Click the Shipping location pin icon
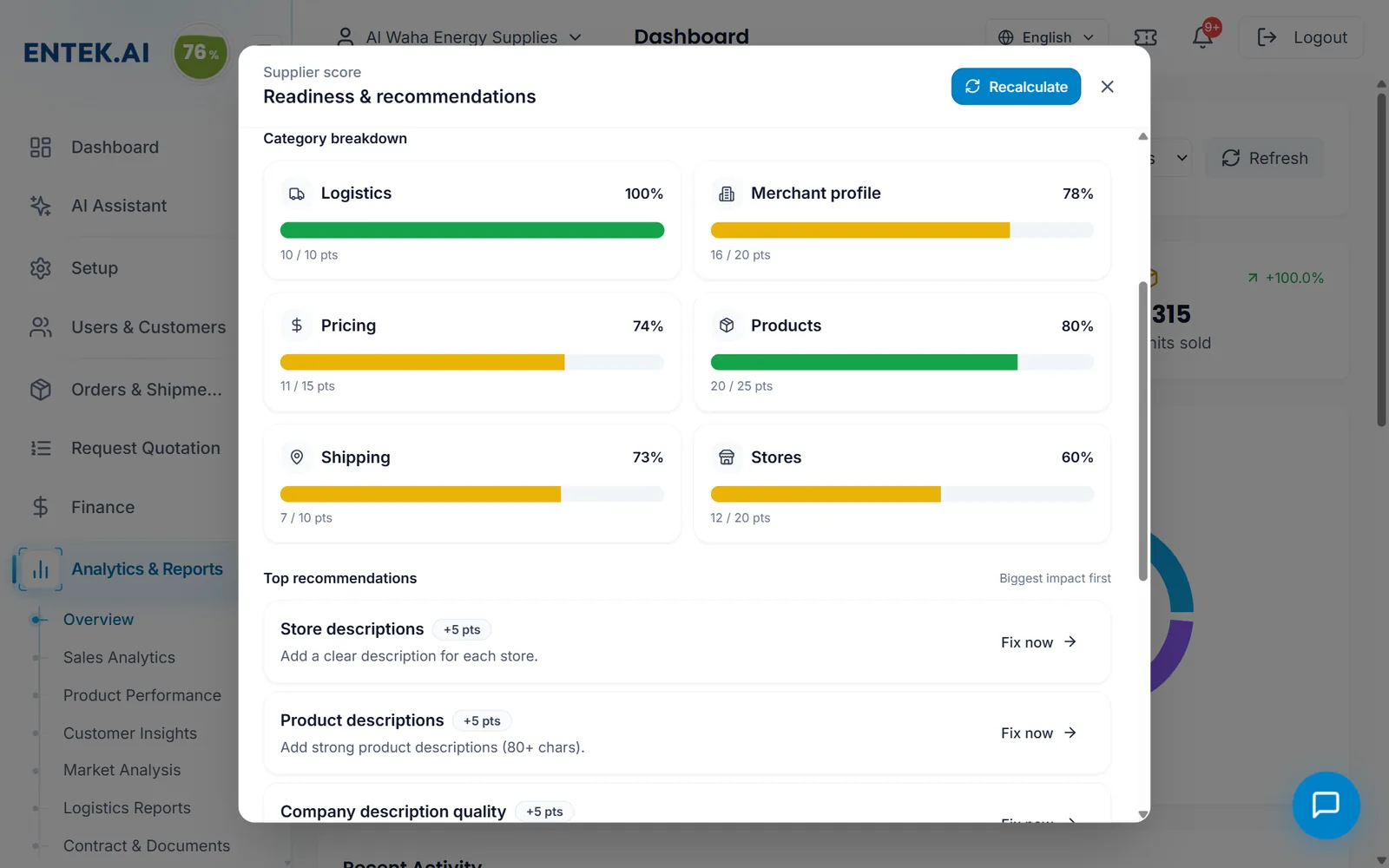Image resolution: width=1389 pixels, height=868 pixels. [x=297, y=457]
